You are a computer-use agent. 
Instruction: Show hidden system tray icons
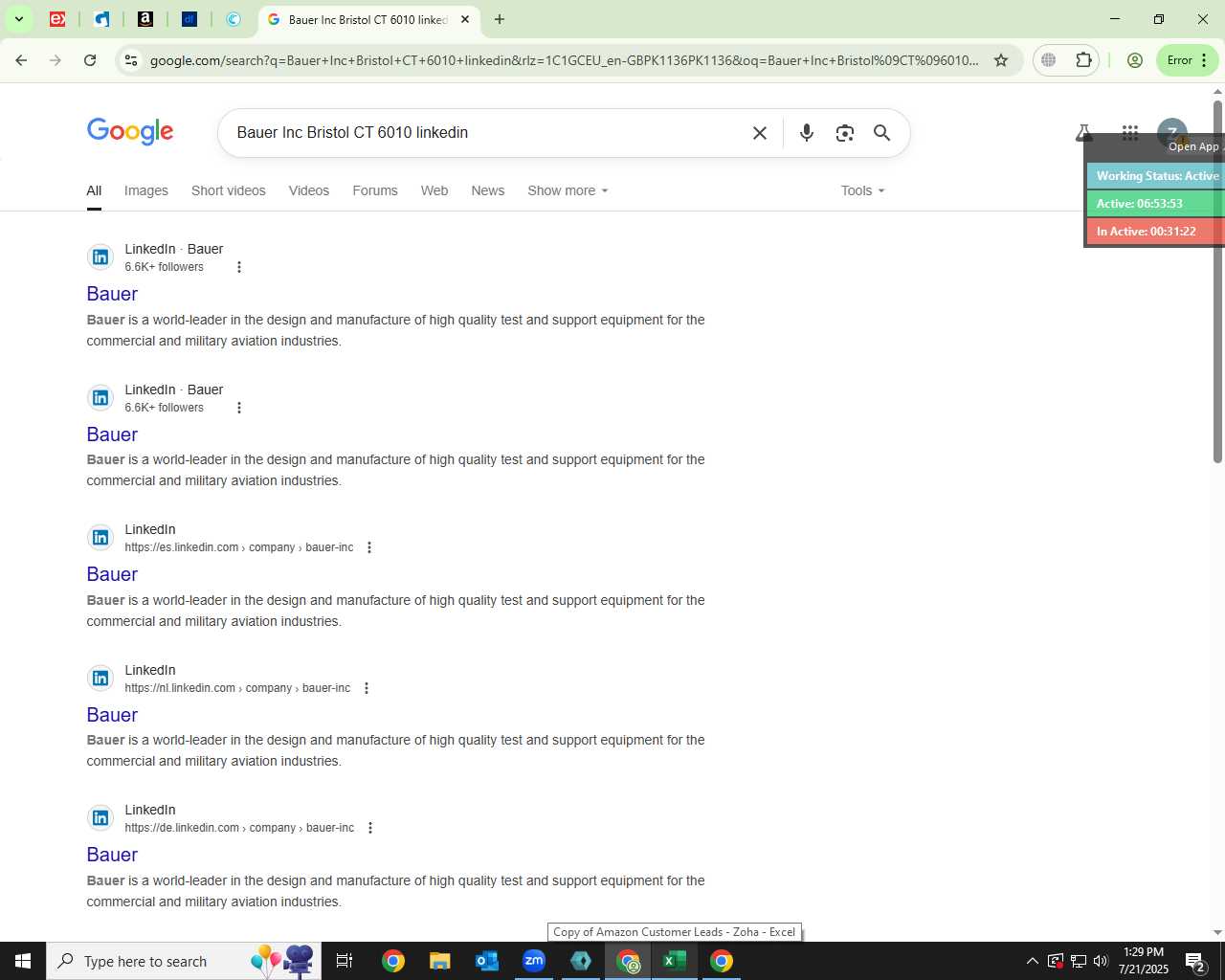(x=1032, y=961)
